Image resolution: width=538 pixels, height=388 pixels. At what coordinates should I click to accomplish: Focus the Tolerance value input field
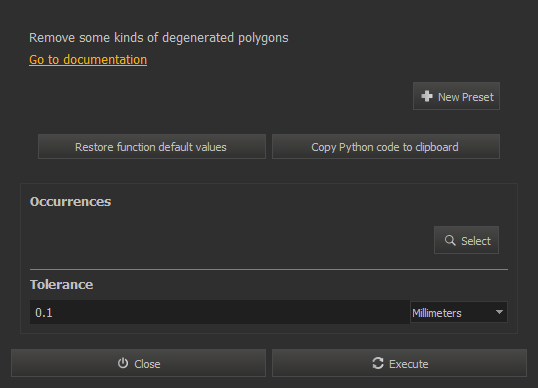[x=220, y=312]
